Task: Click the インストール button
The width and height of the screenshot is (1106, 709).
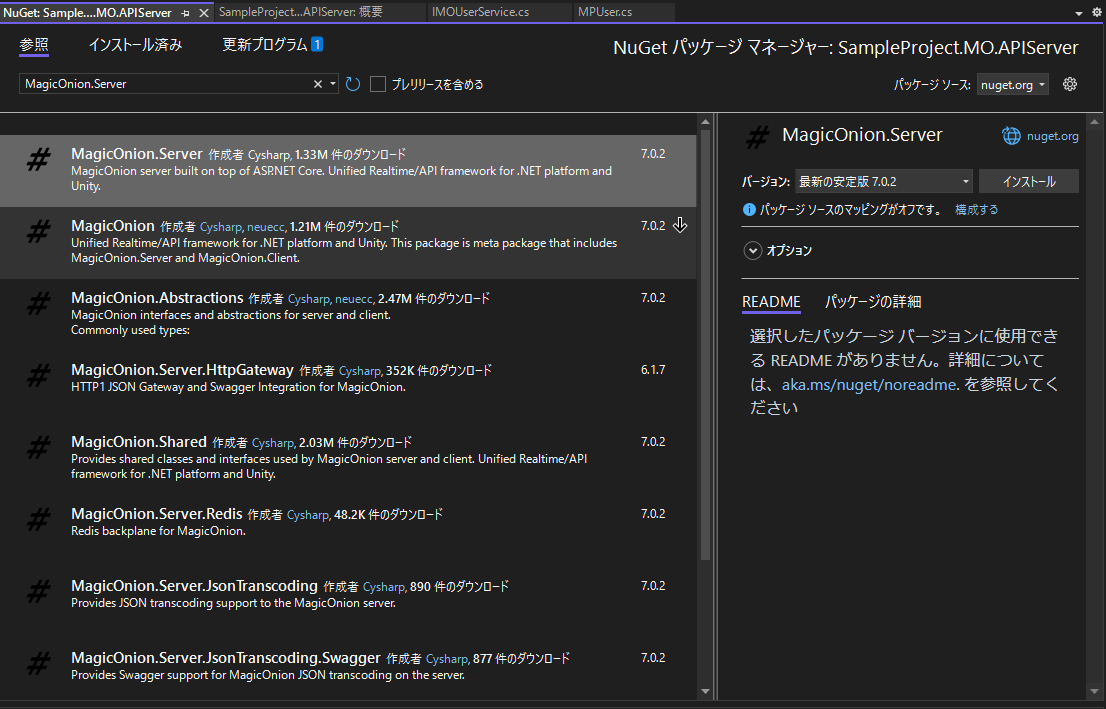Action: [x=1028, y=181]
